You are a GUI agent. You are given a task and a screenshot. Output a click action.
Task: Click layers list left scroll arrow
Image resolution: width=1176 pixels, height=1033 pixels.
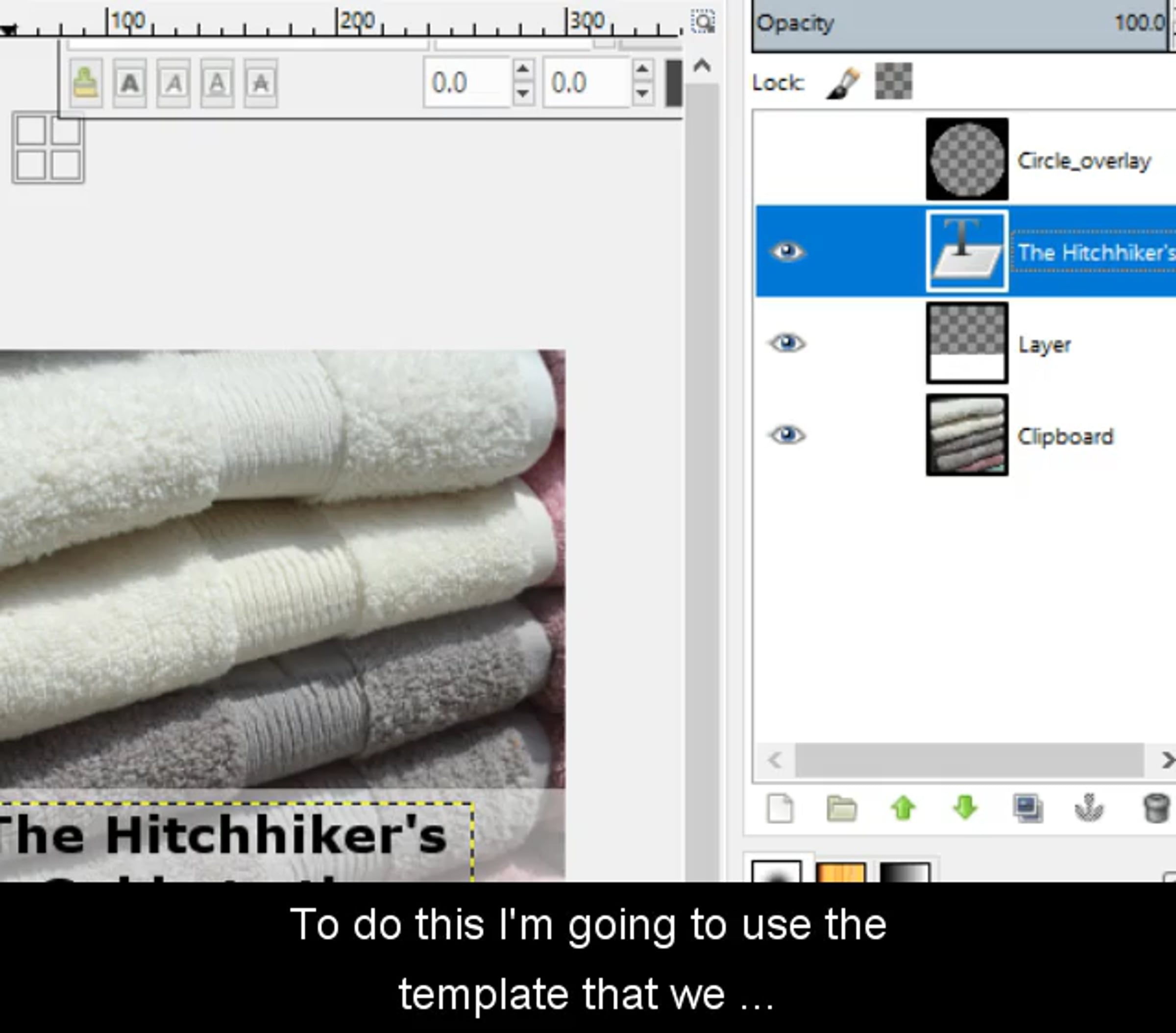[x=774, y=760]
